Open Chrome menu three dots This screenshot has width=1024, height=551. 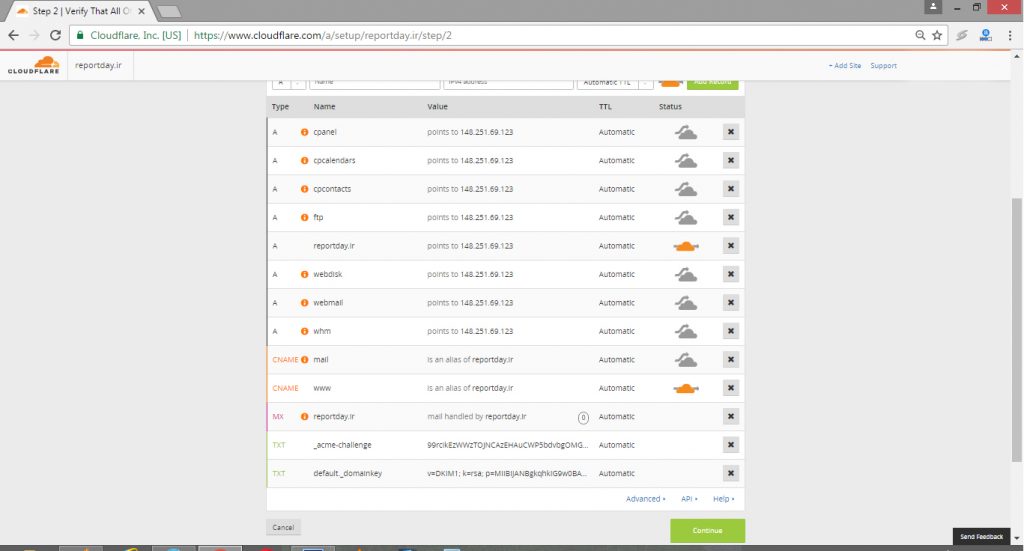(x=1010, y=35)
